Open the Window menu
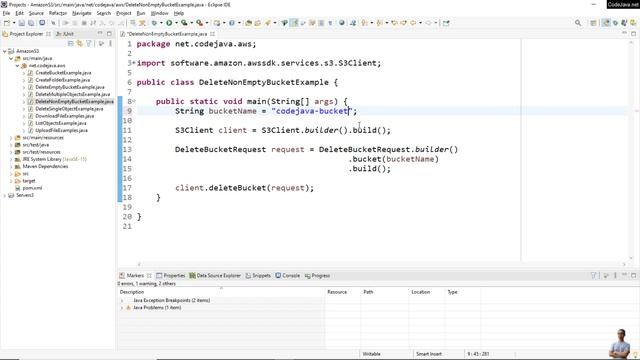The image size is (640, 360). [159, 13]
